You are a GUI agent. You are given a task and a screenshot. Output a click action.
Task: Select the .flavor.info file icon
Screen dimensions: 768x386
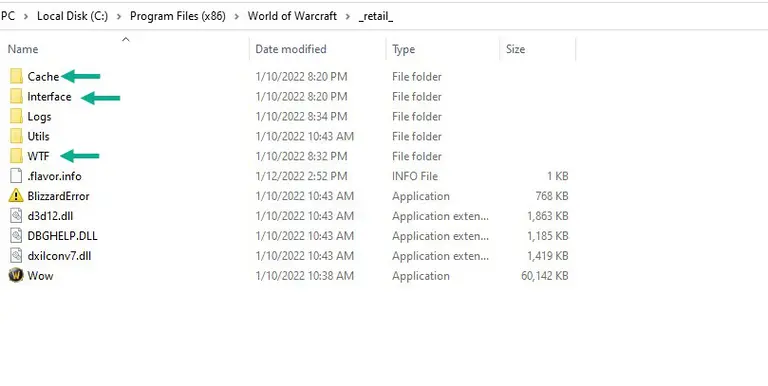click(x=16, y=176)
